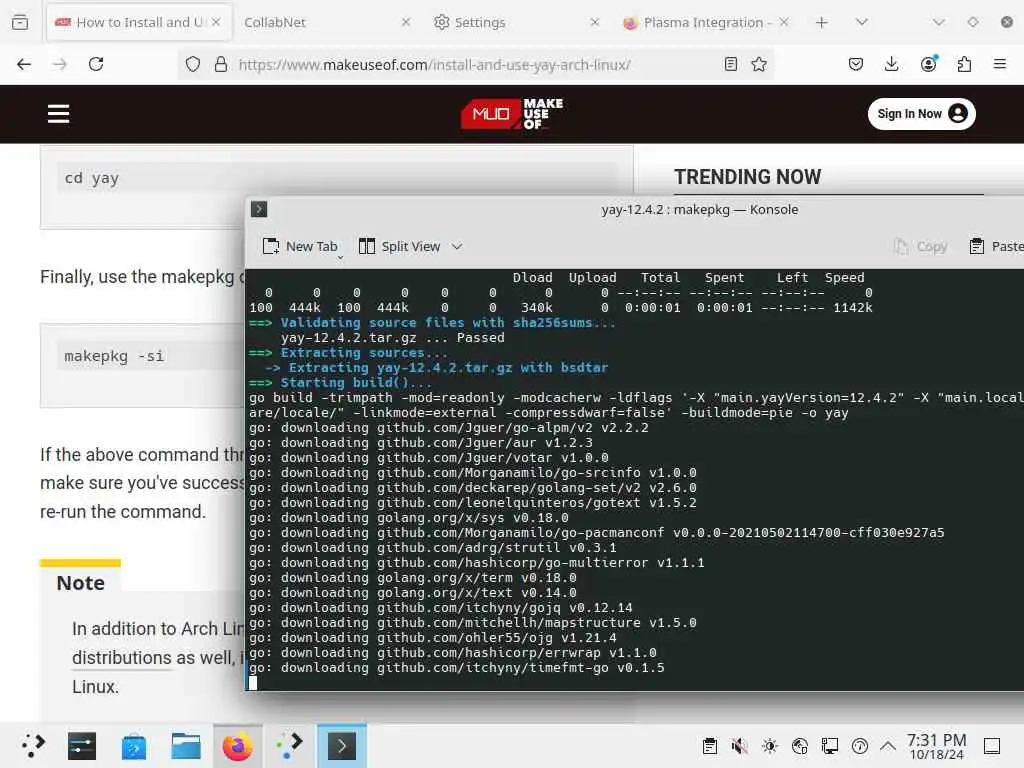
Task: Click the Note heading in article
Action: click(x=80, y=583)
